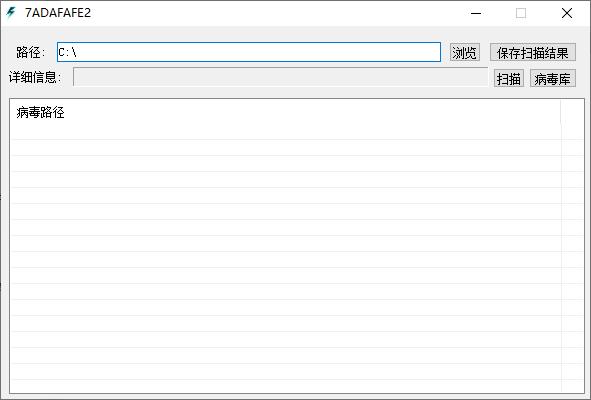
Task: Click the 7ADAFAFE2 title bar text
Action: click(x=58, y=13)
